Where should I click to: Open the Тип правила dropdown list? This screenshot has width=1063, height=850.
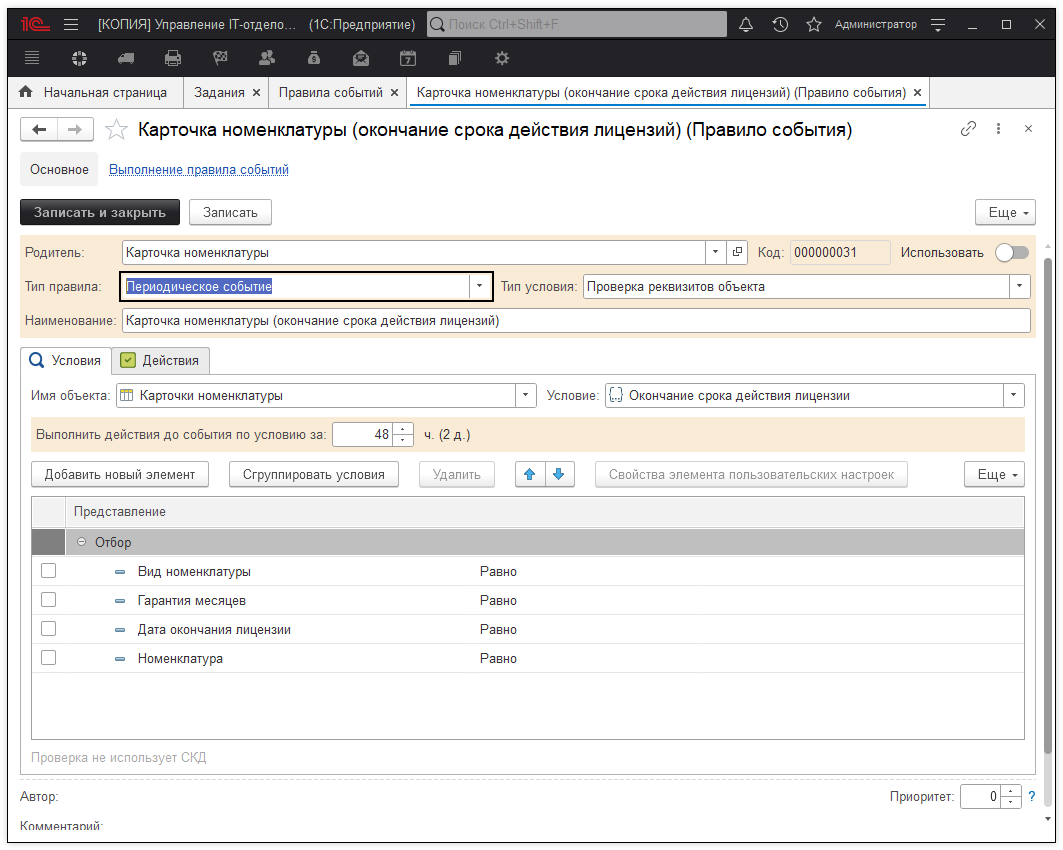click(x=479, y=286)
